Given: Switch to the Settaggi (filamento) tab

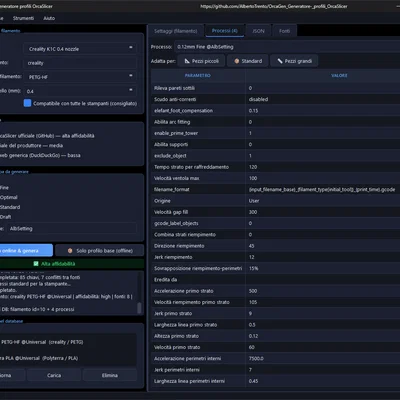Looking at the screenshot, I should coord(175,31).
